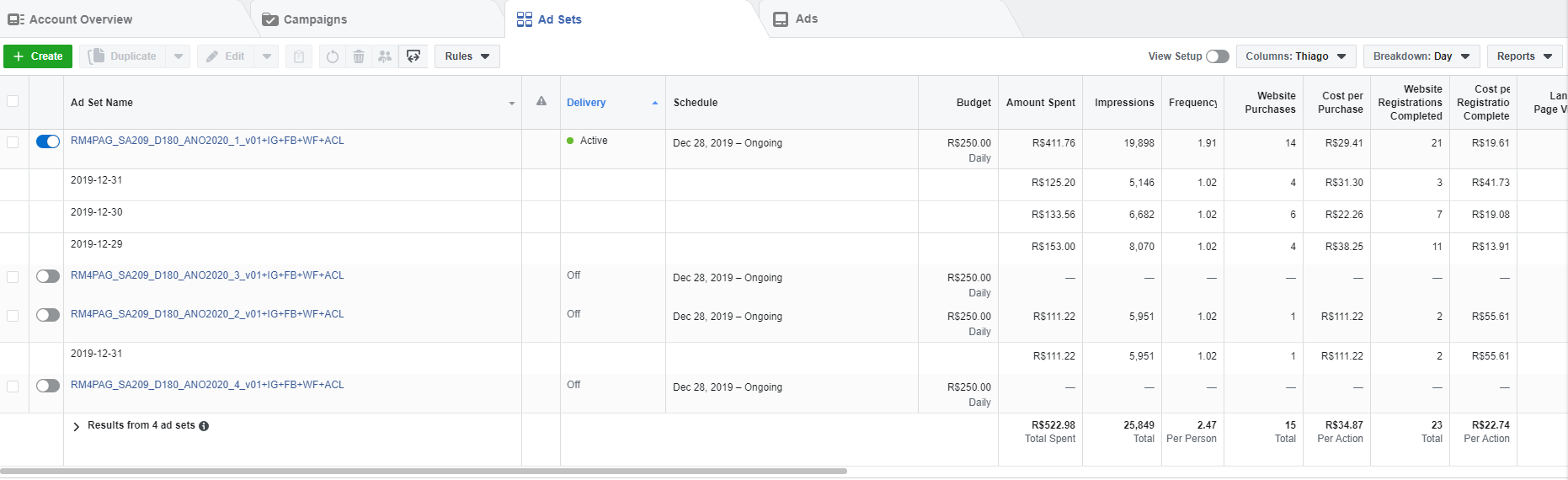This screenshot has height=480, width=1568.
Task: Toggle the View Setup switch
Action: tap(1217, 56)
